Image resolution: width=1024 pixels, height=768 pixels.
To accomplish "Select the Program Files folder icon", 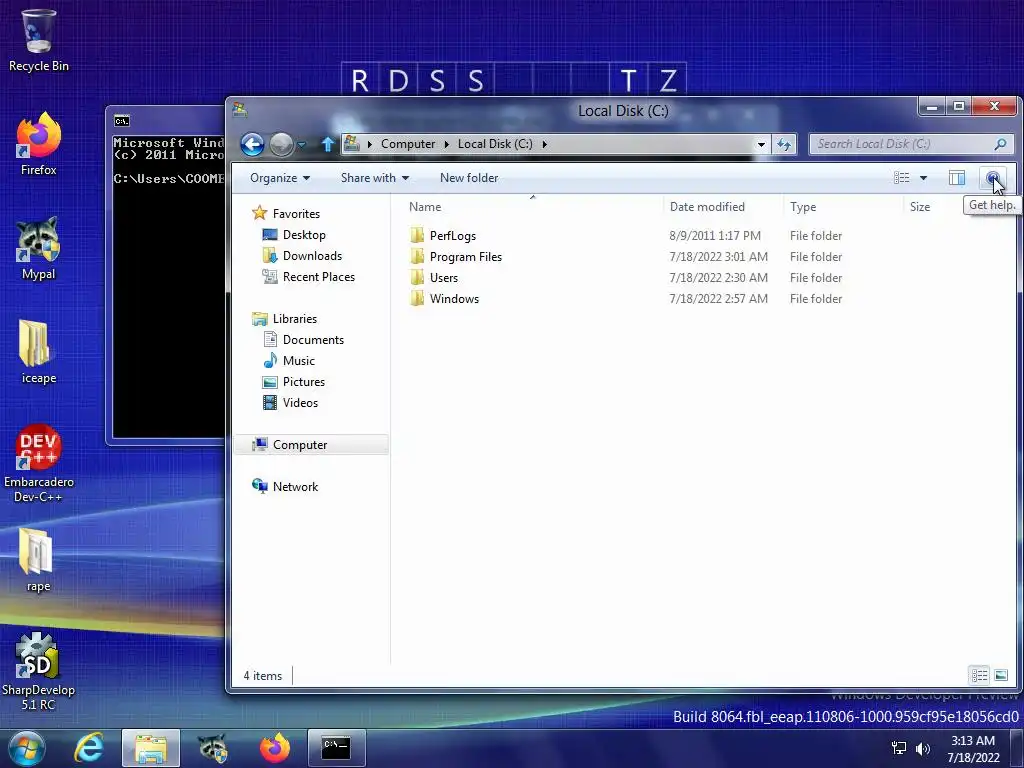I will pyautogui.click(x=417, y=256).
